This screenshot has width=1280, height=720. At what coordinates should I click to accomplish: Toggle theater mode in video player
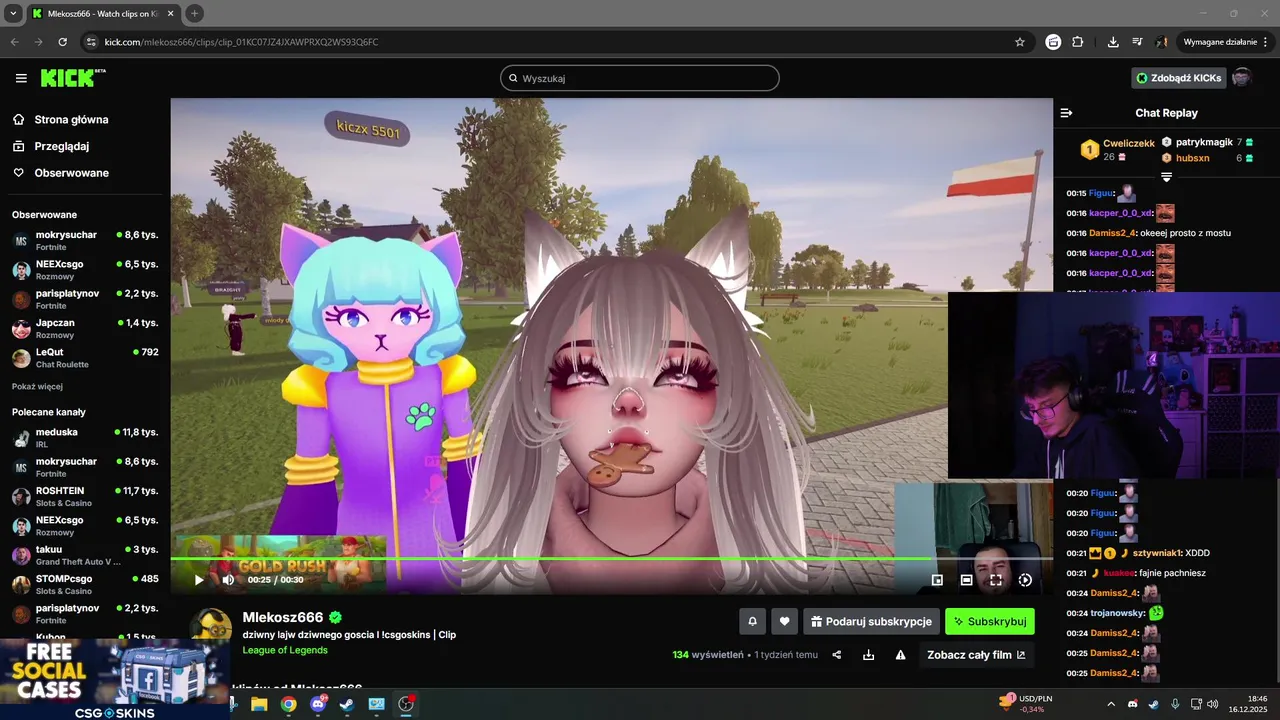coord(967,580)
